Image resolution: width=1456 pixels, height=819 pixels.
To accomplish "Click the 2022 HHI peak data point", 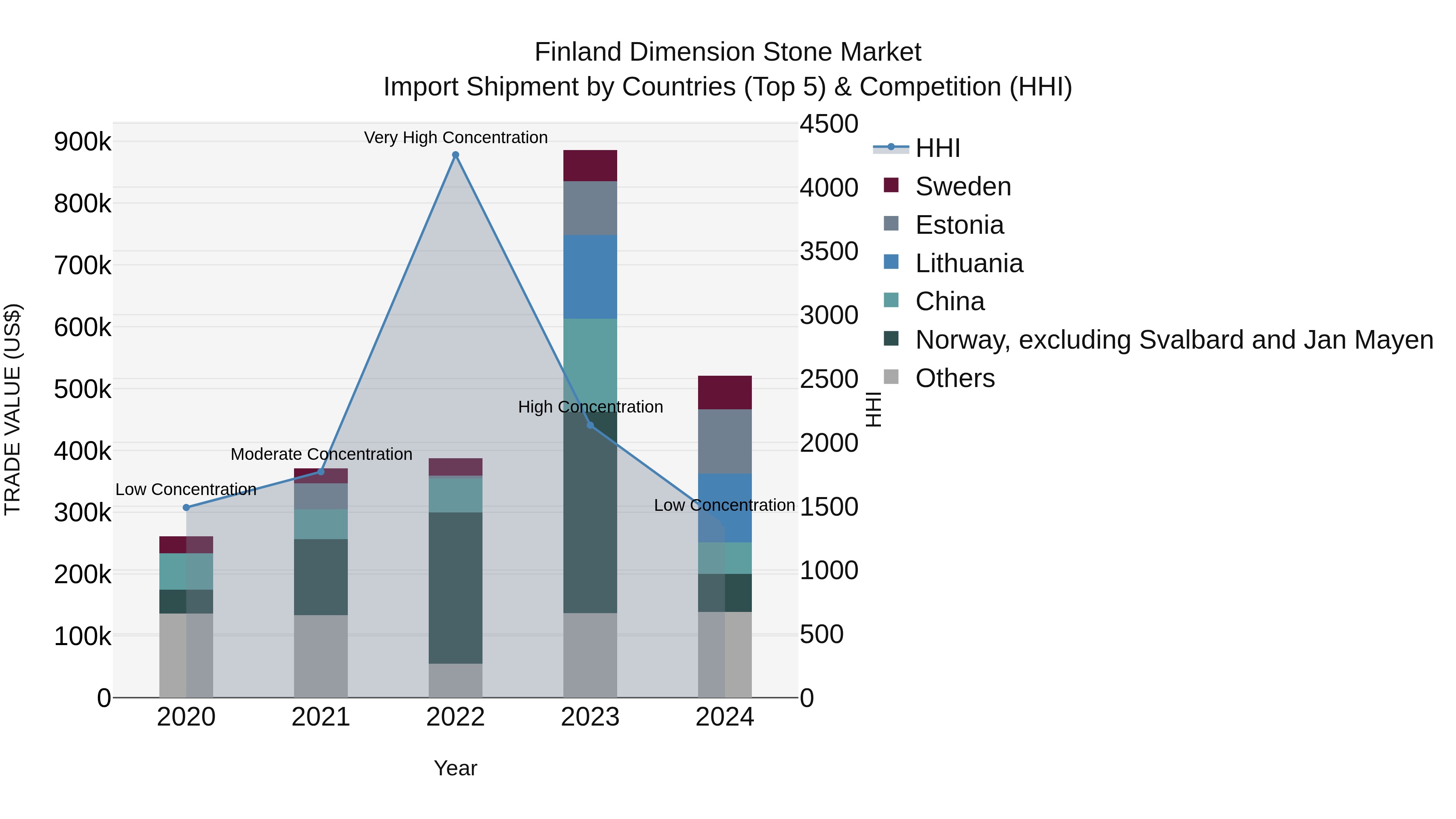I will (x=455, y=155).
